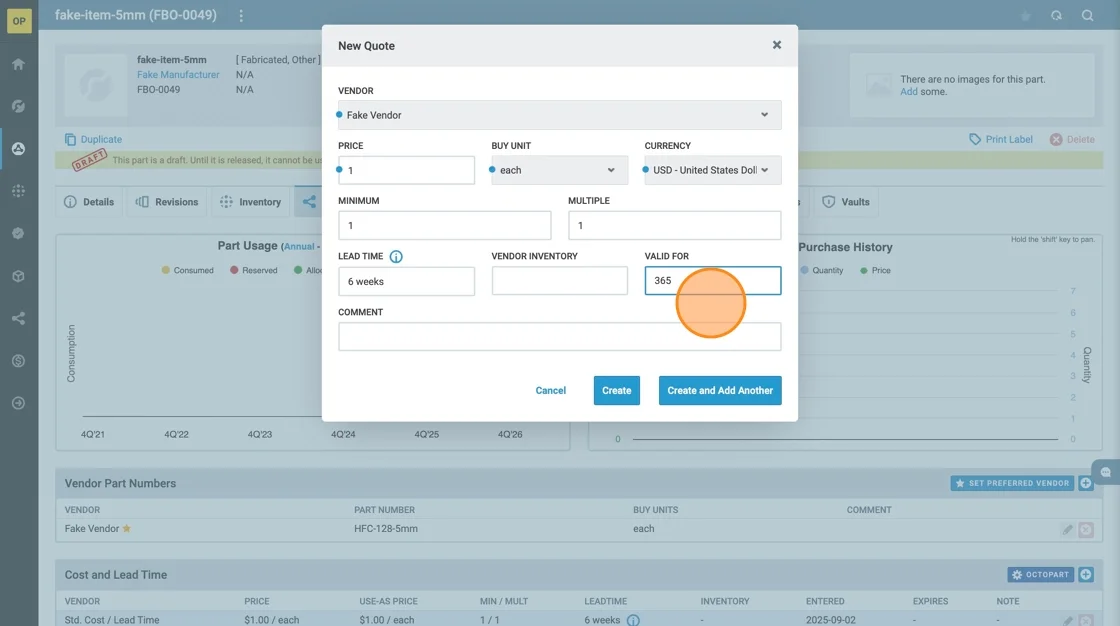Add a new Vendor Part Number with plus icon
Viewport: 1120px width, 626px height.
[1086, 483]
